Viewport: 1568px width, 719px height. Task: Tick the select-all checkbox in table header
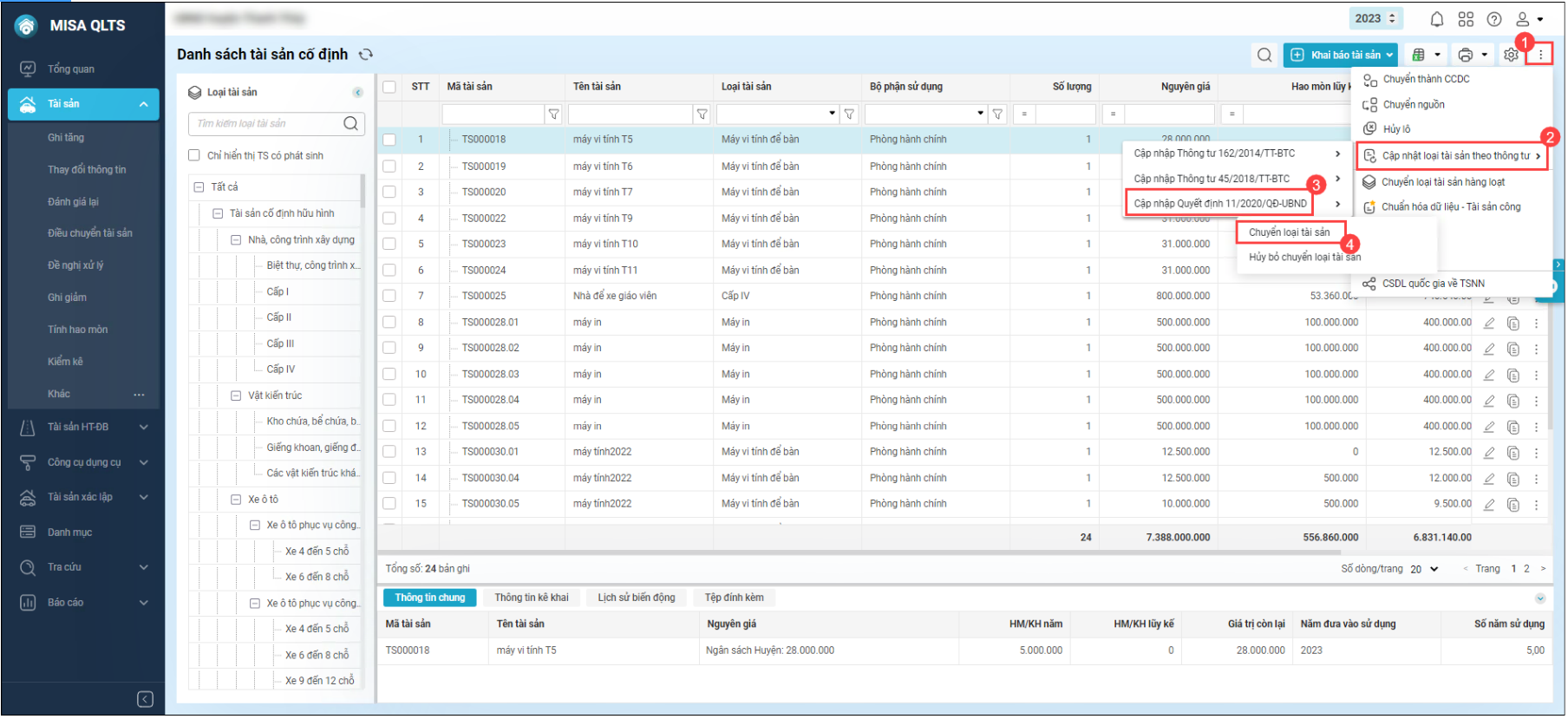pyautogui.click(x=389, y=87)
